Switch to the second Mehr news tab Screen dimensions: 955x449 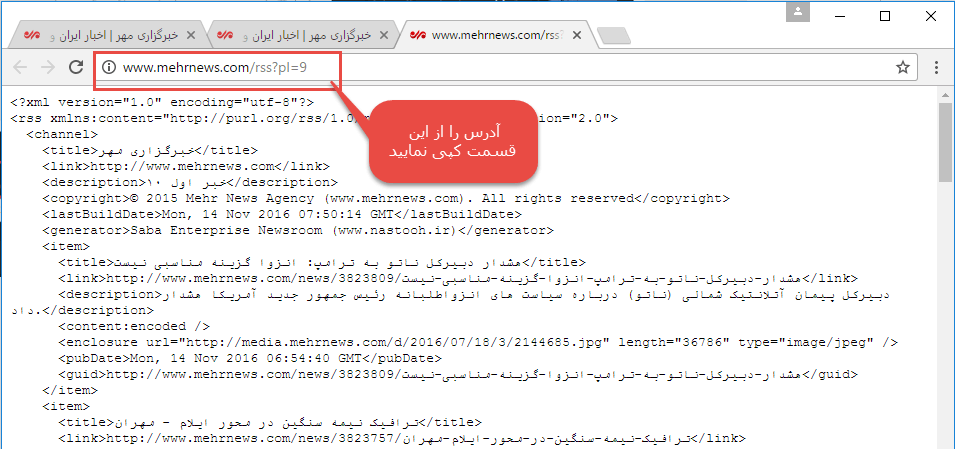coord(301,35)
